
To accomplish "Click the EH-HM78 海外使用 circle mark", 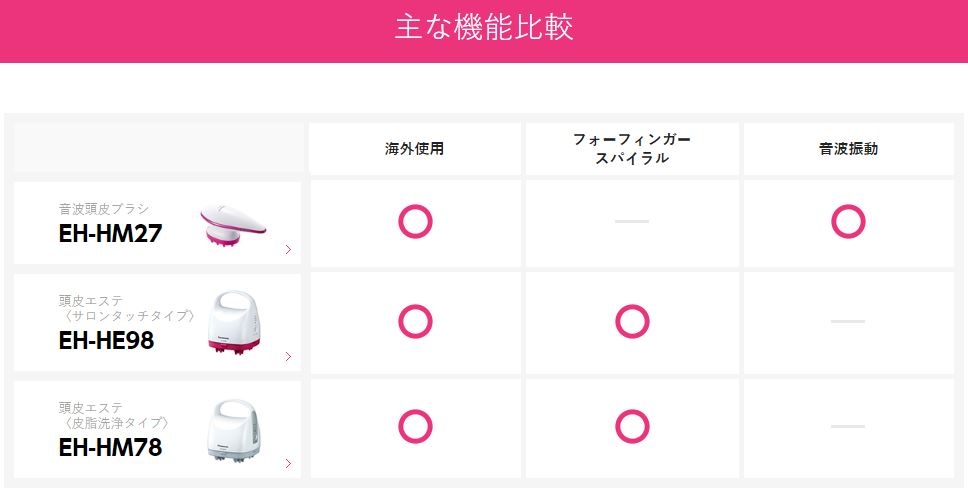I will click(x=415, y=427).
